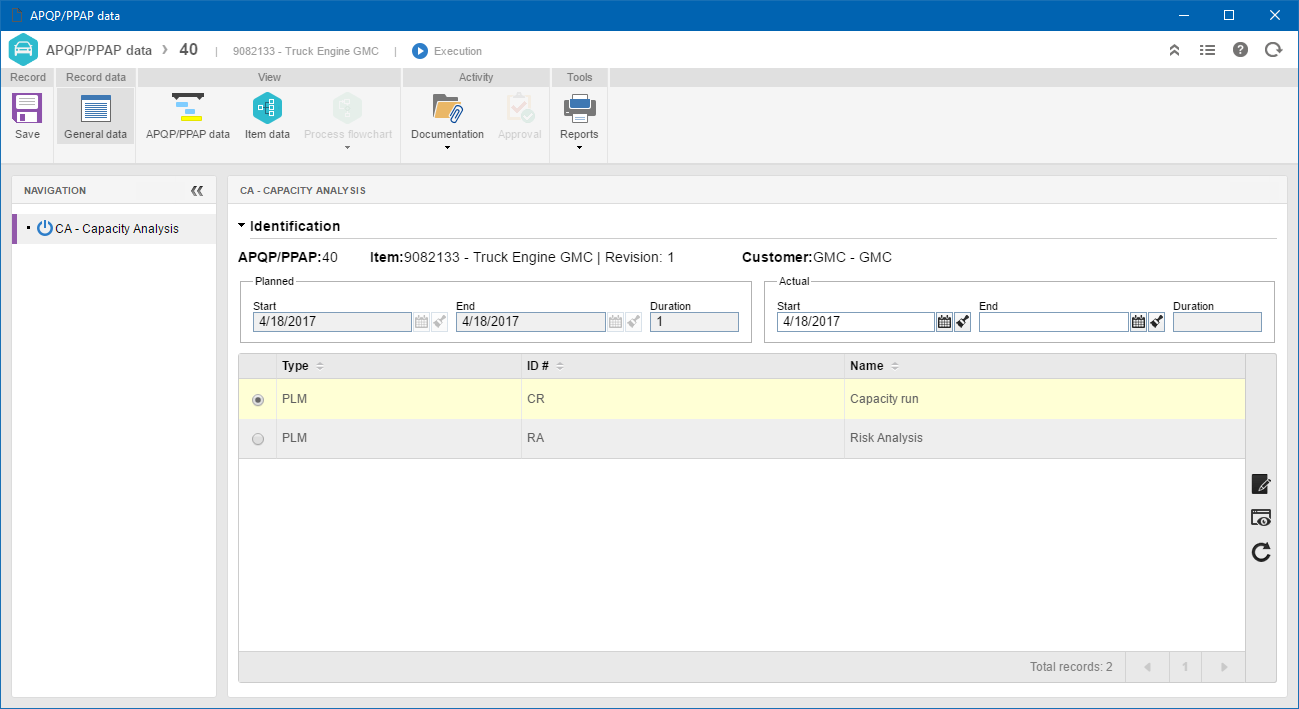Clear Actual End date with the eraser icon
1299x709 pixels.
coord(1156,322)
